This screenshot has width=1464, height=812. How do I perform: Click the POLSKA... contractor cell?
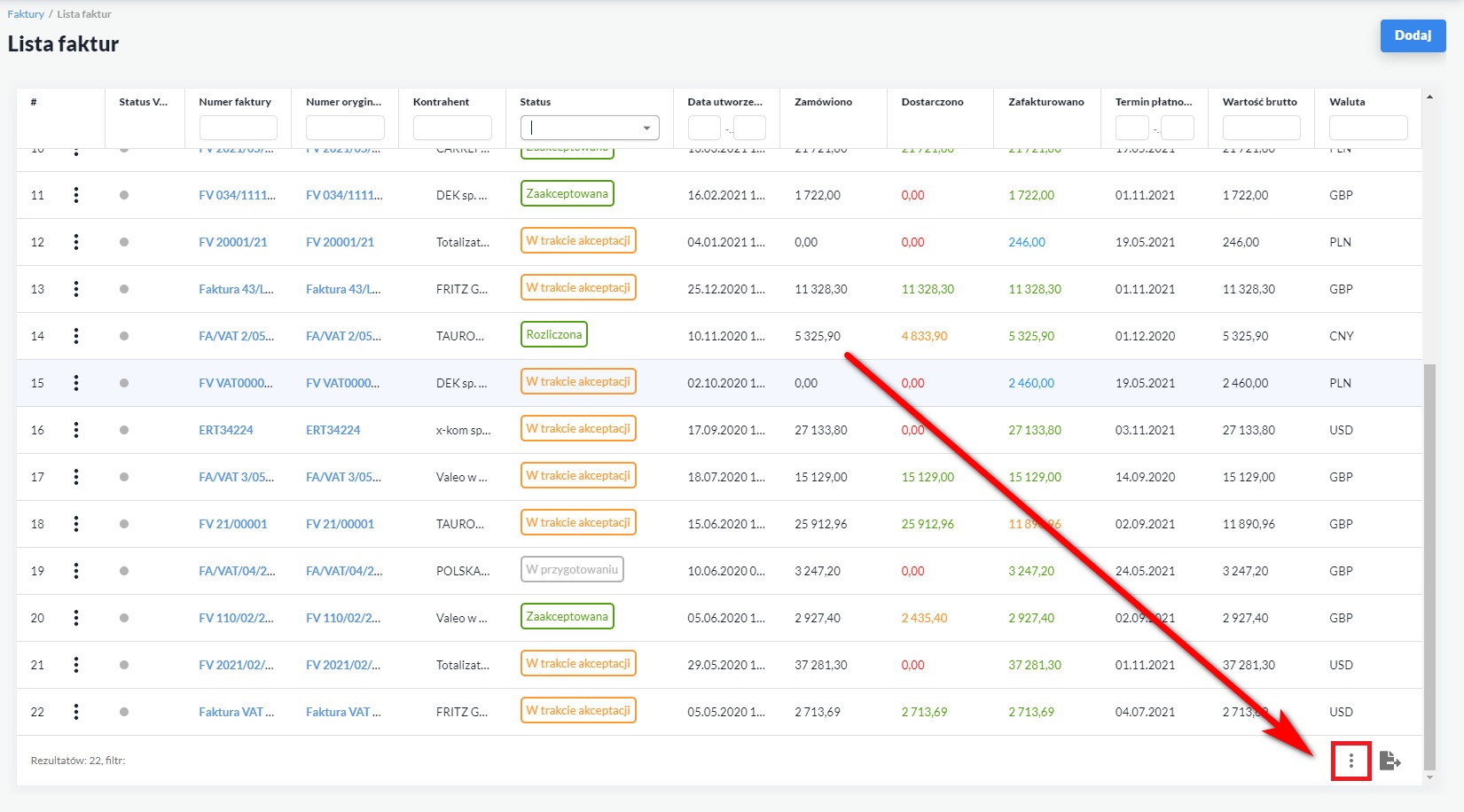[463, 571]
